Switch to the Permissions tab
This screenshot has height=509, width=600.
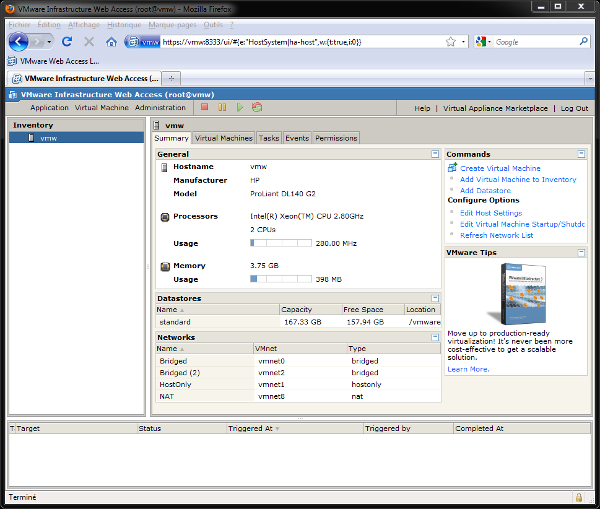coord(336,138)
